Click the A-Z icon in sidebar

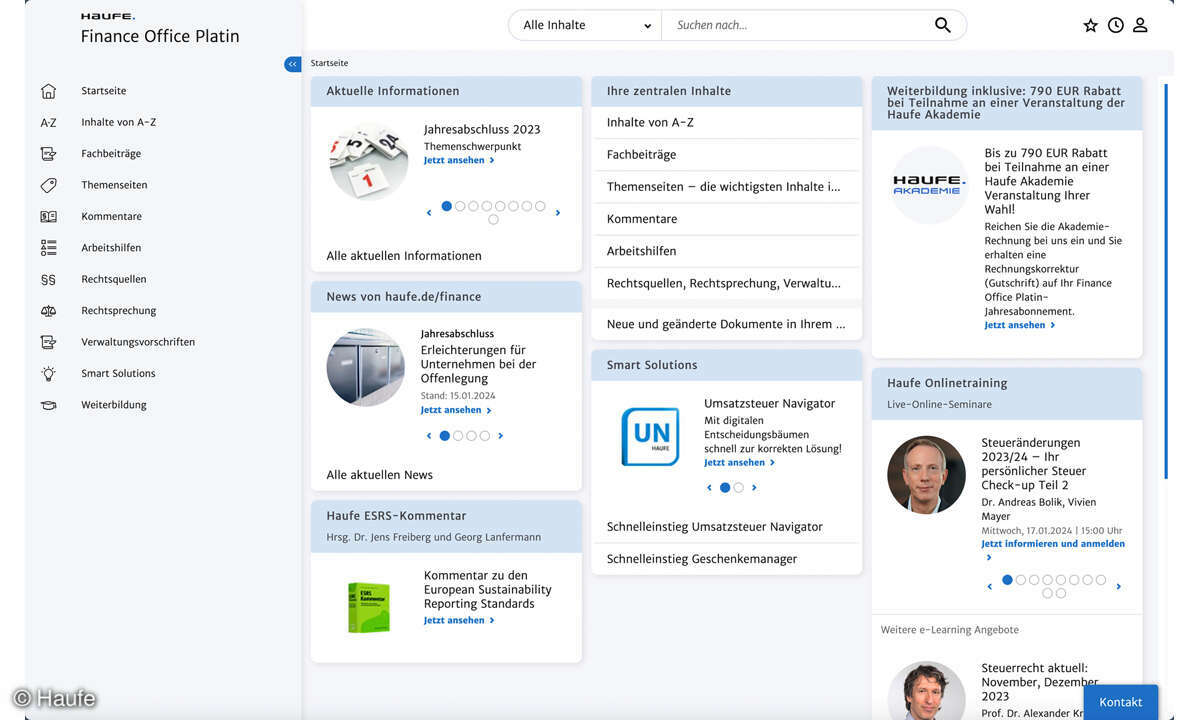(48, 122)
